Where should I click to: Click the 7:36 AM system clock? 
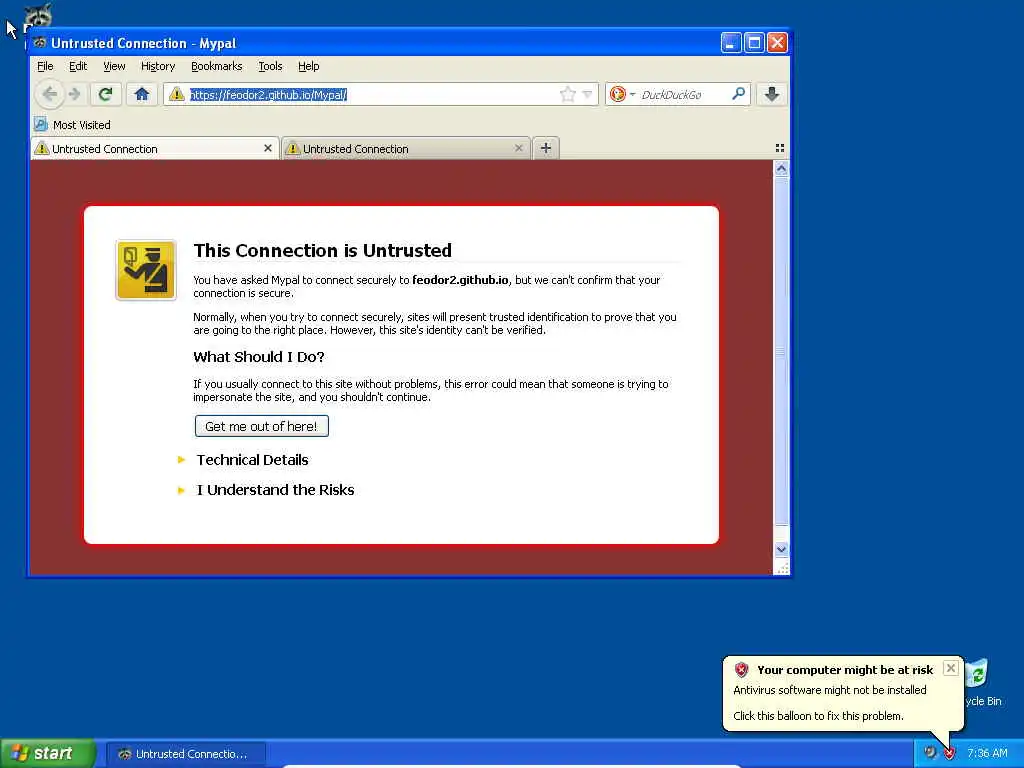987,753
